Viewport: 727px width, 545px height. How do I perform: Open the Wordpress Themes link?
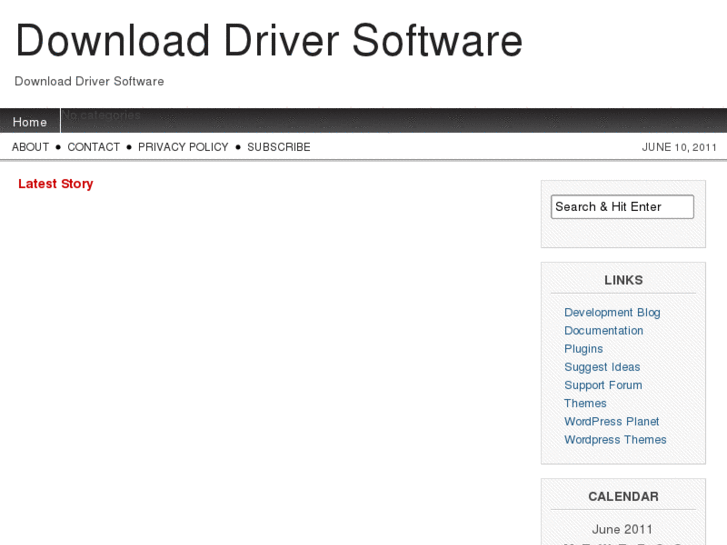click(615, 439)
